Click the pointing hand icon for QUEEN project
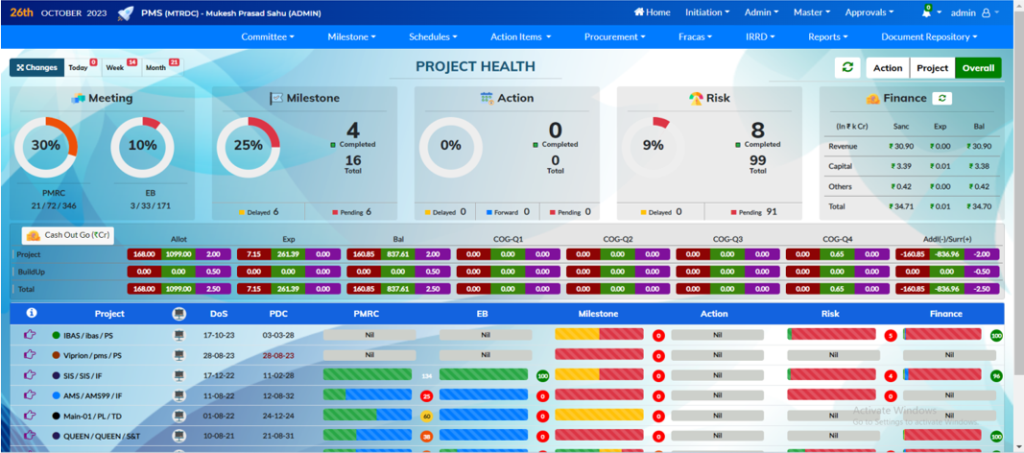This screenshot has height=453, width=1024. coord(30,436)
